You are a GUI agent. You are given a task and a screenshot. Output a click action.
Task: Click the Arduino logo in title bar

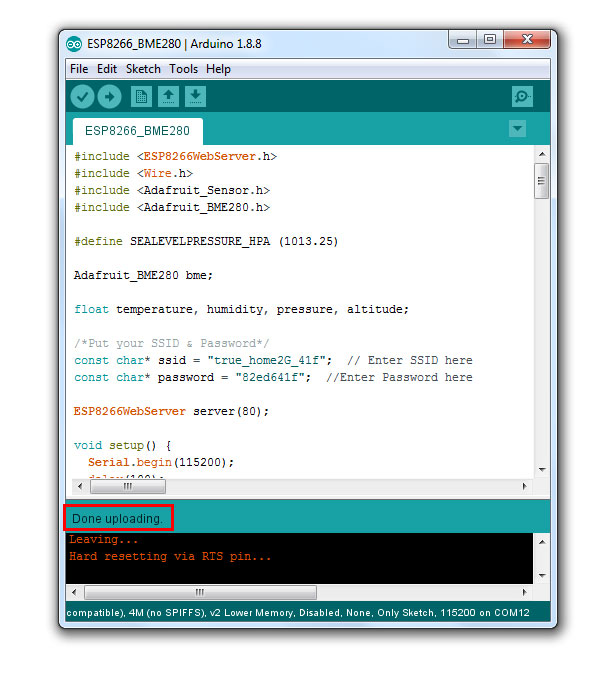click(x=74, y=44)
